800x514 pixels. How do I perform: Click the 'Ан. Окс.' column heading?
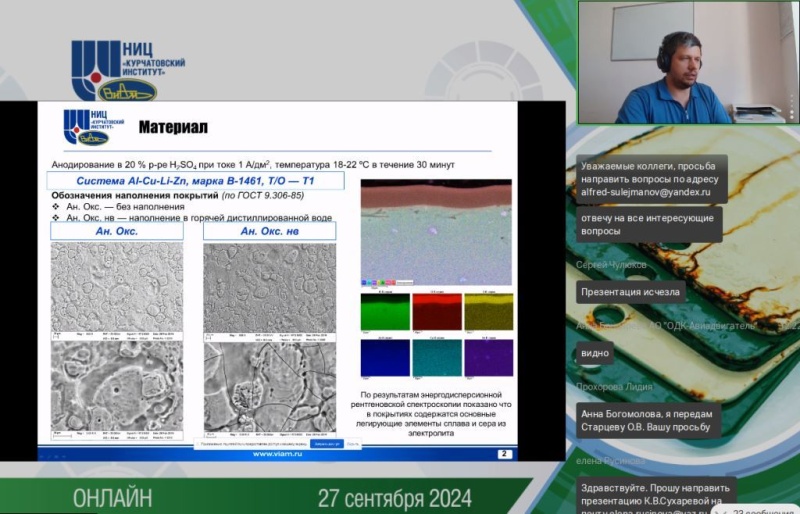point(117,231)
